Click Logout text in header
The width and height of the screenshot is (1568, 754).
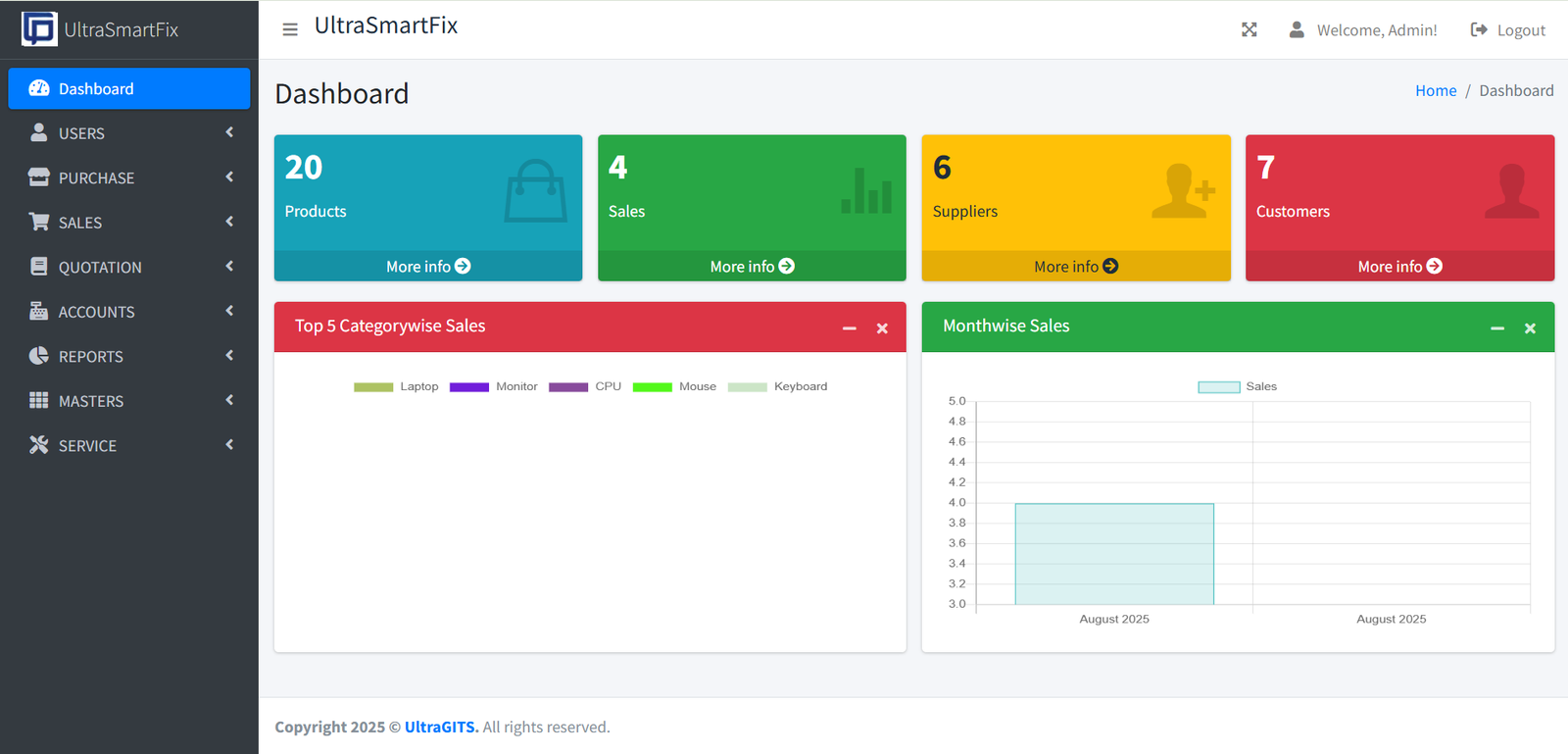(x=1521, y=30)
